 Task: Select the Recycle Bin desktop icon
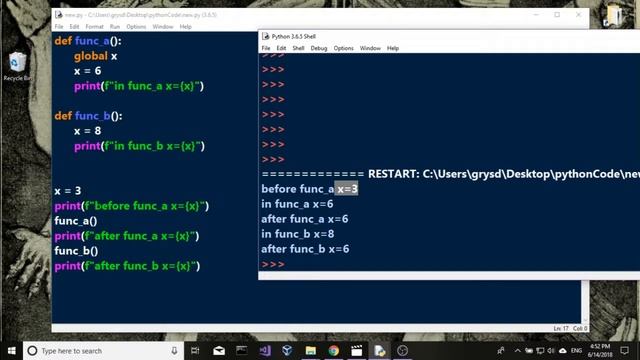[x=17, y=66]
